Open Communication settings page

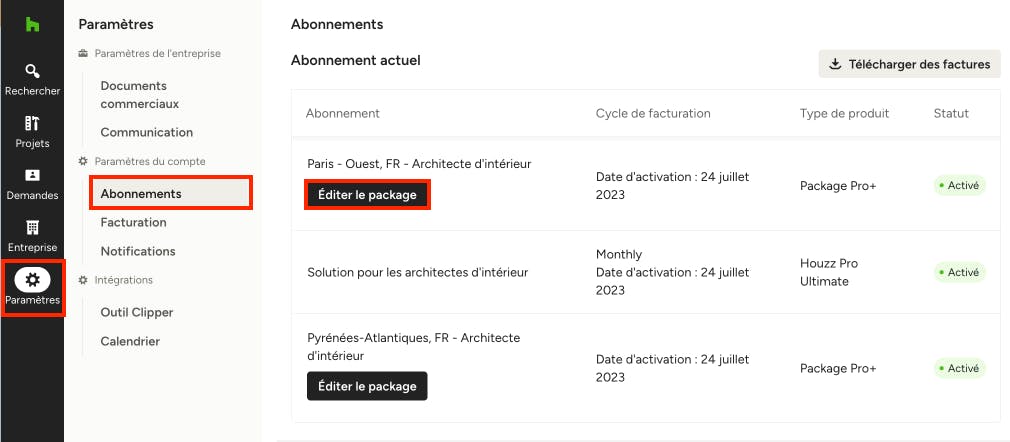tap(147, 132)
